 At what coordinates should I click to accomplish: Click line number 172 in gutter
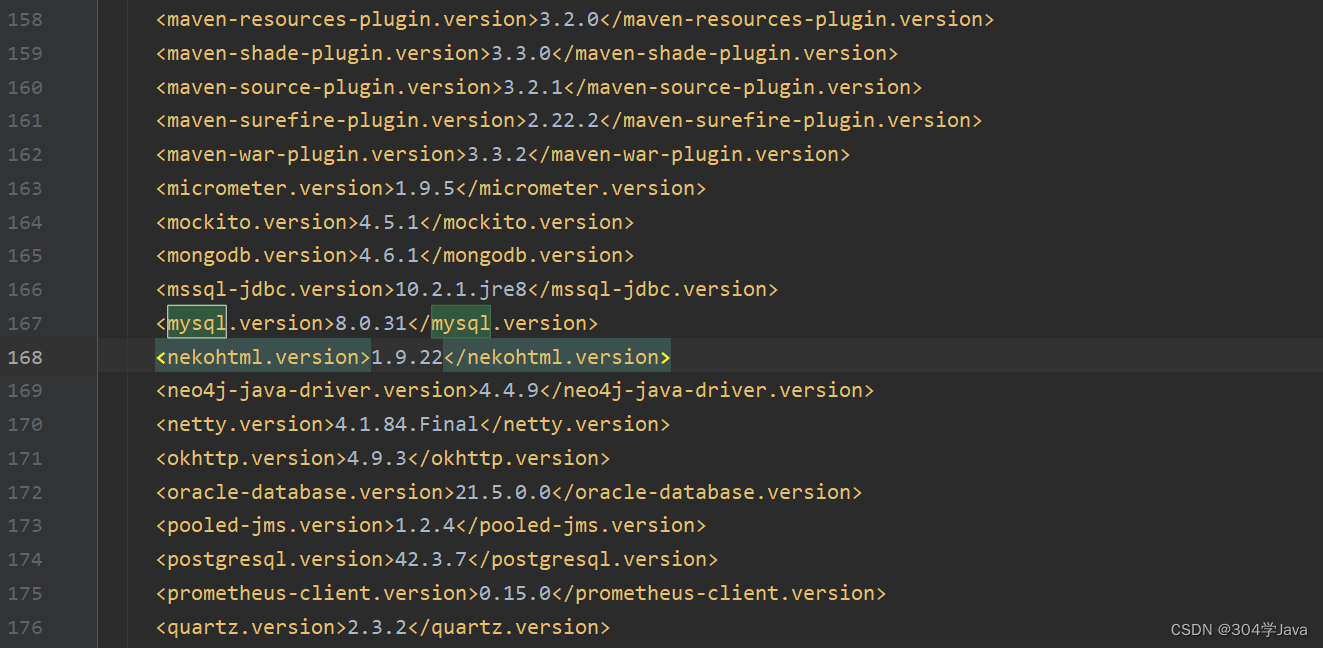coord(25,492)
